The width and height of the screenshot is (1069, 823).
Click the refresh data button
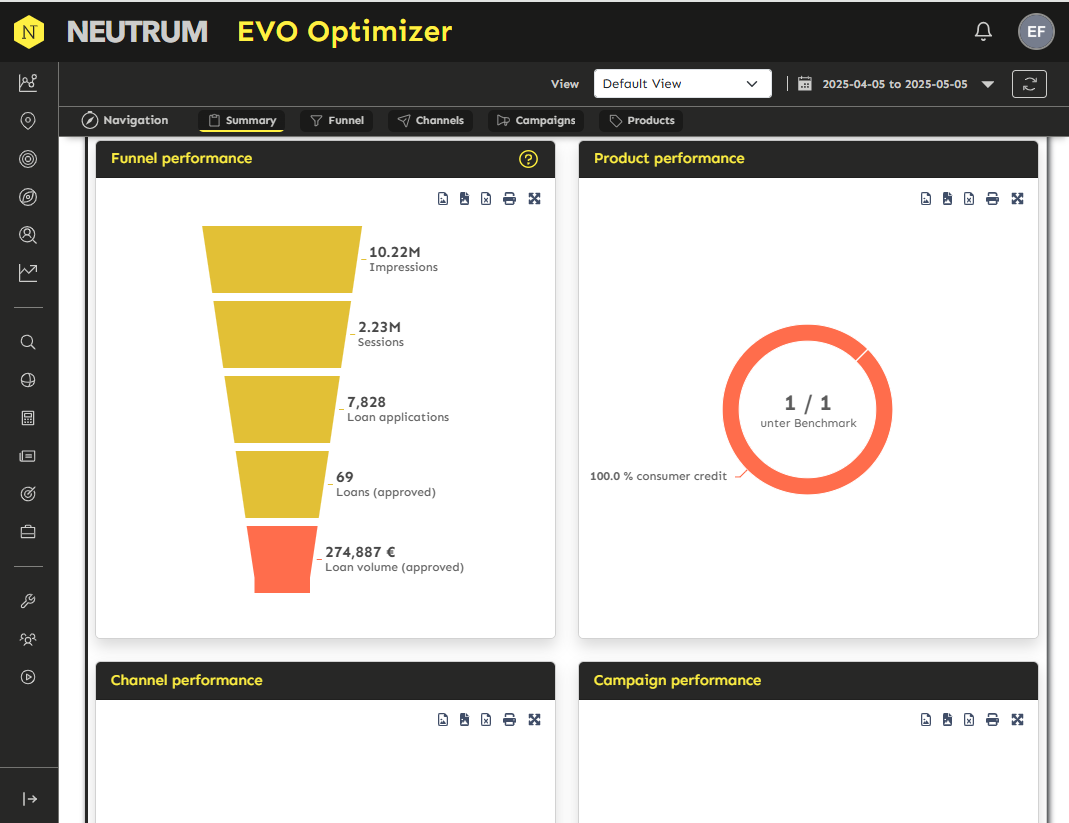[1029, 84]
